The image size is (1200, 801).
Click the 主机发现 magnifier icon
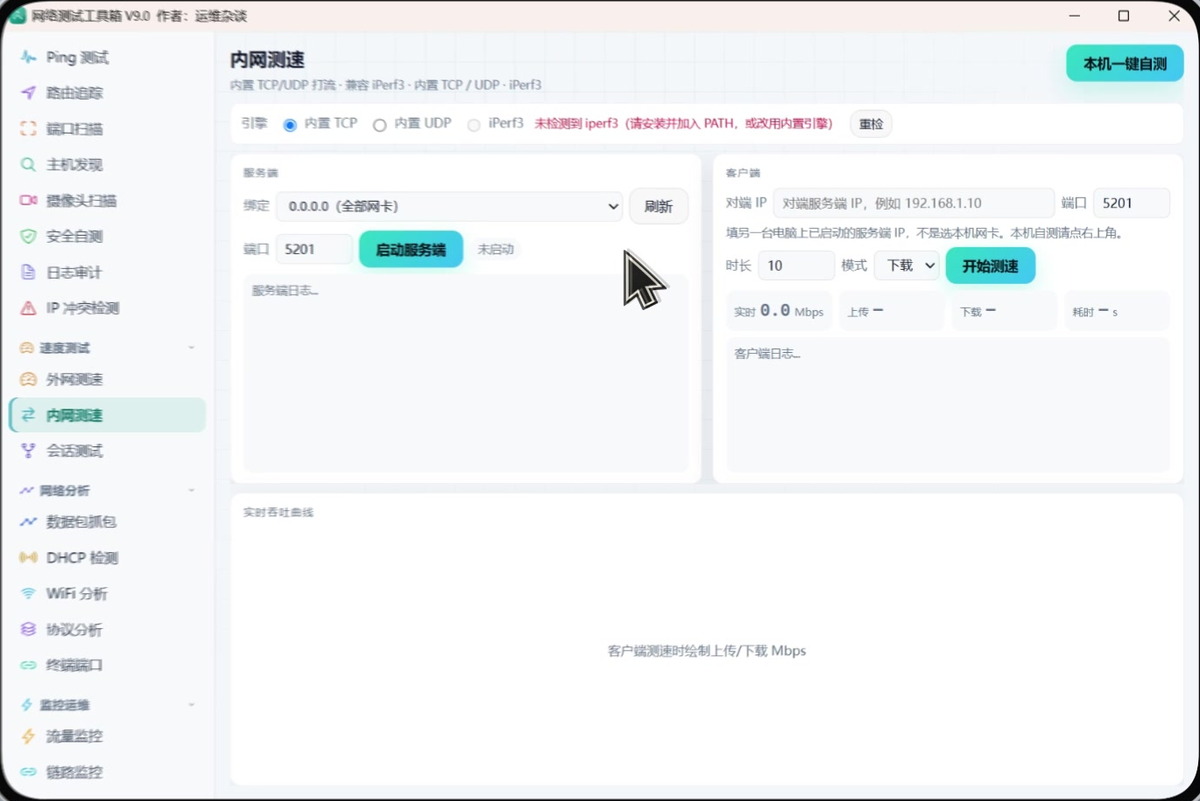click(28, 165)
